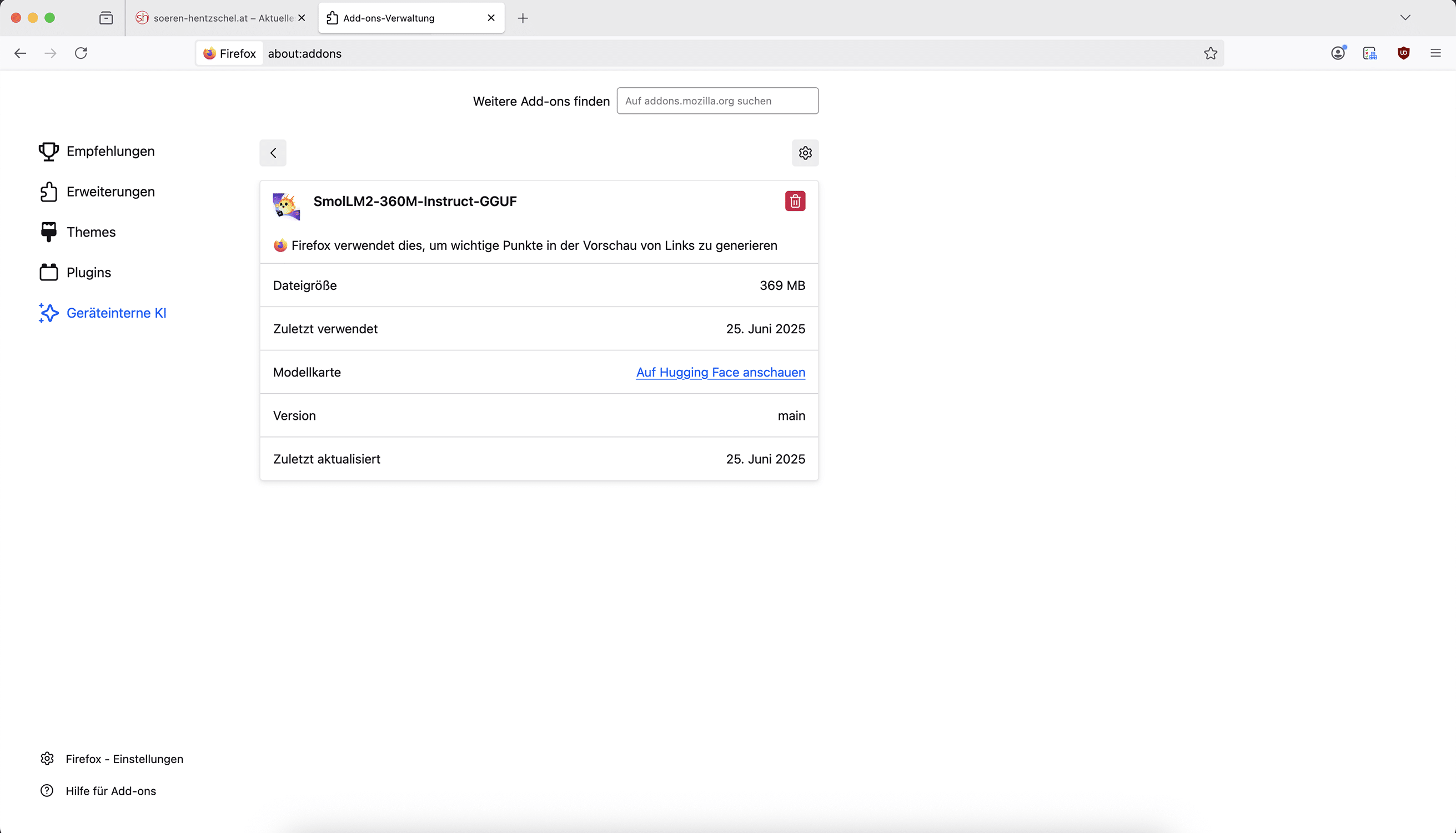Show the Plugins category
Image resolution: width=1456 pixels, height=833 pixels.
coord(75,272)
